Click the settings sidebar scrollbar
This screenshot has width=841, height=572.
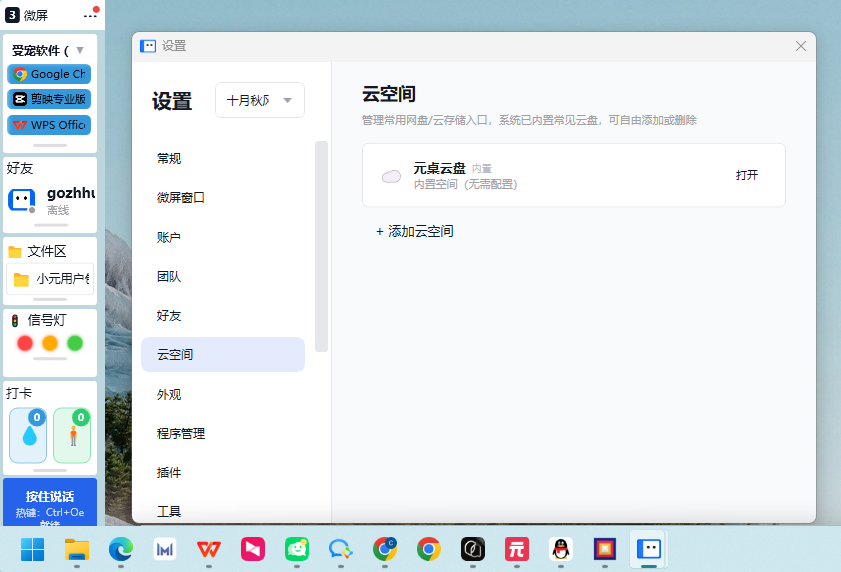click(x=321, y=247)
